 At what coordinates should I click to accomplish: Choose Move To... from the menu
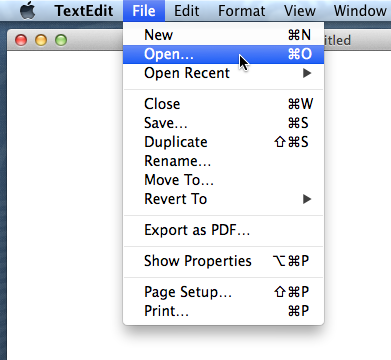click(223, 180)
